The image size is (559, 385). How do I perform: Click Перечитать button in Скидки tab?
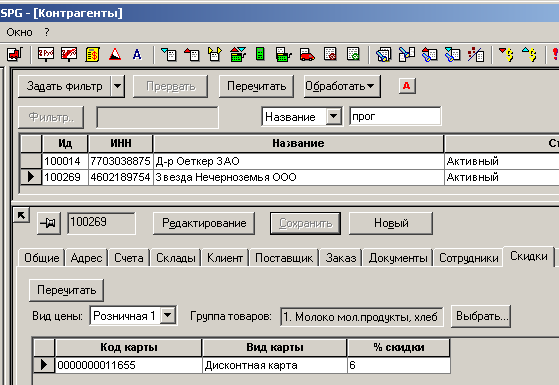[x=66, y=290]
